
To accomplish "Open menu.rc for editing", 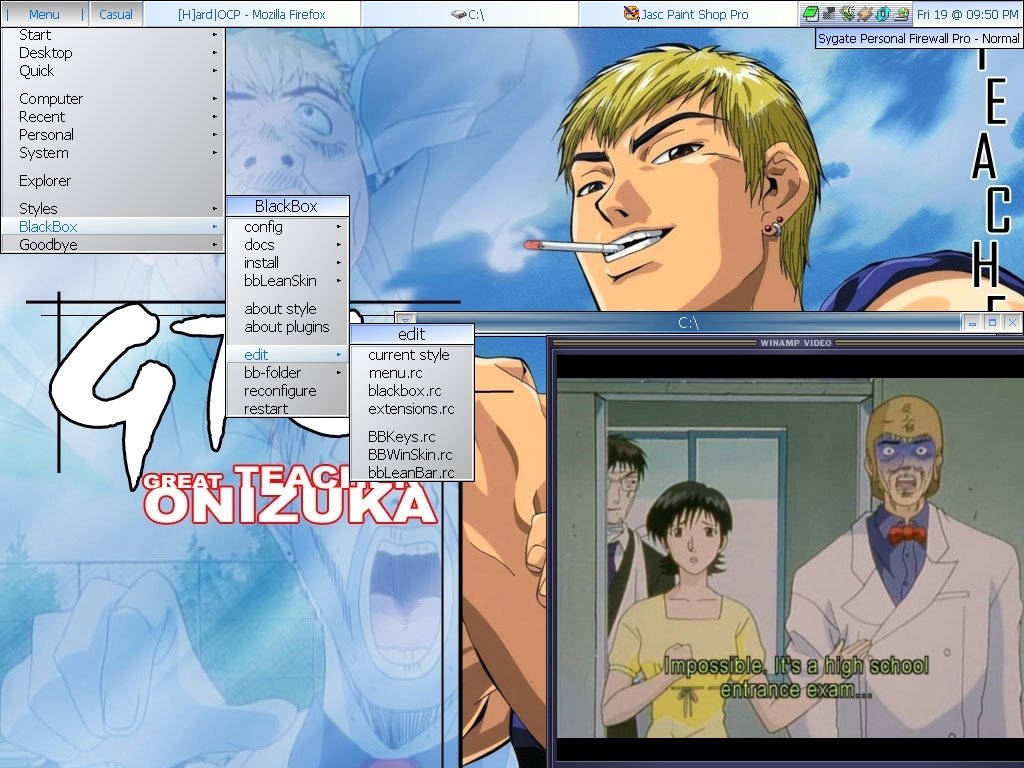I will point(412,373).
